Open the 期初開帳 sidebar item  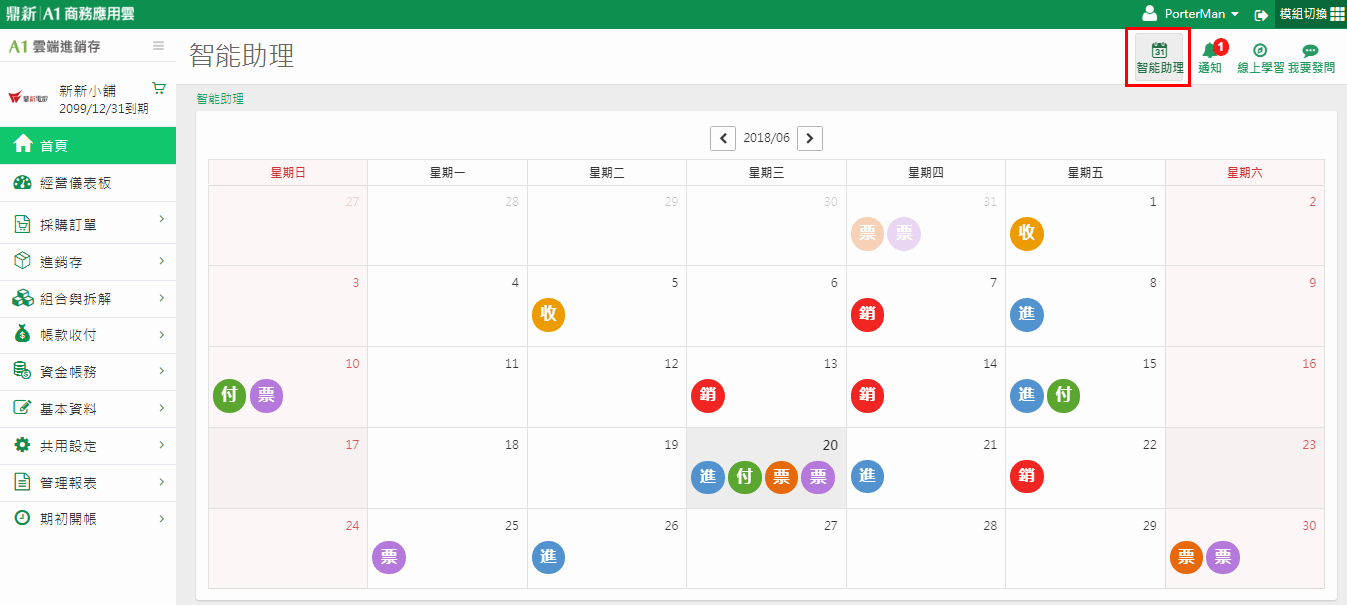click(88, 519)
